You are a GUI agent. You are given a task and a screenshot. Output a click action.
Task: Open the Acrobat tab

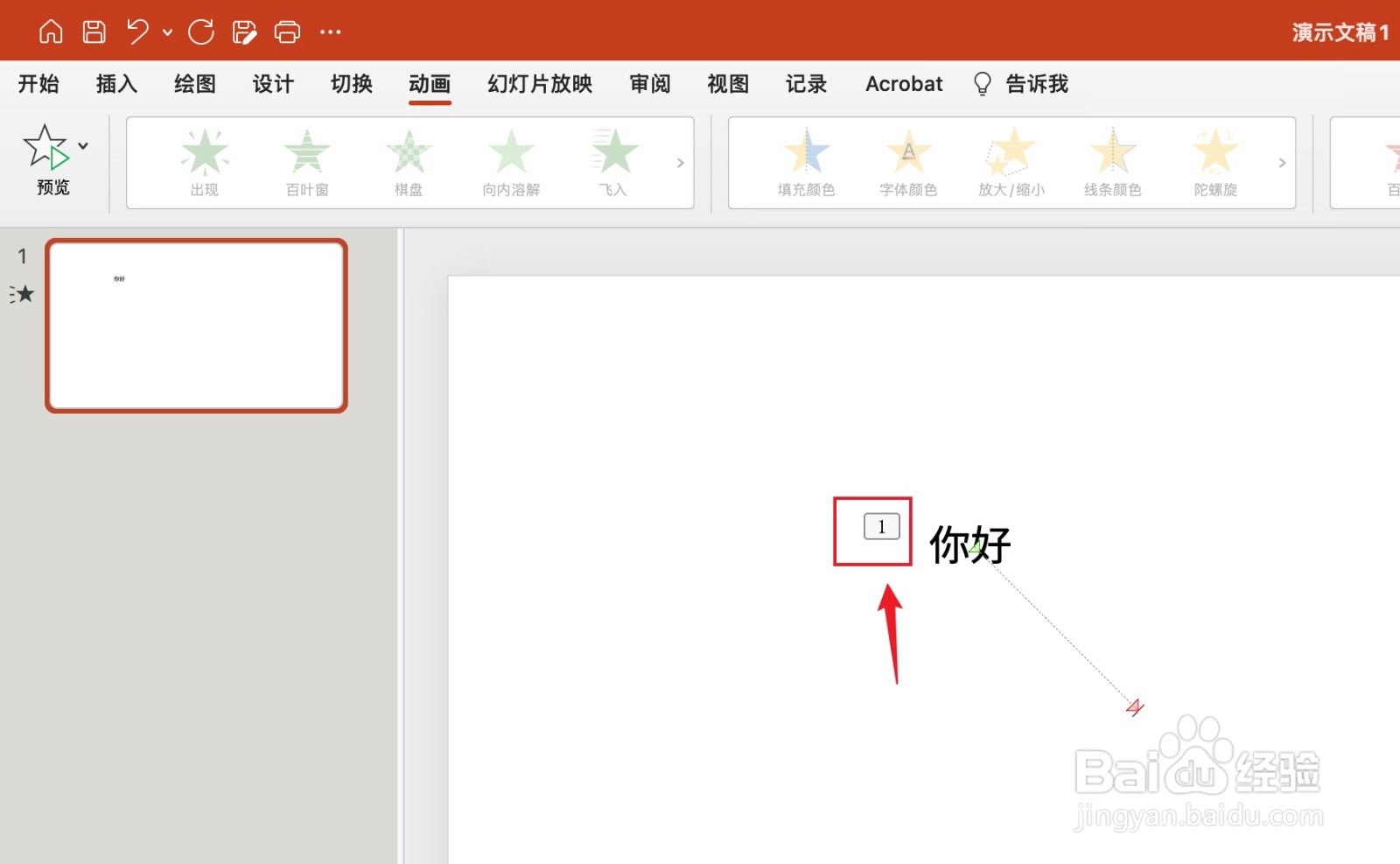click(x=904, y=84)
